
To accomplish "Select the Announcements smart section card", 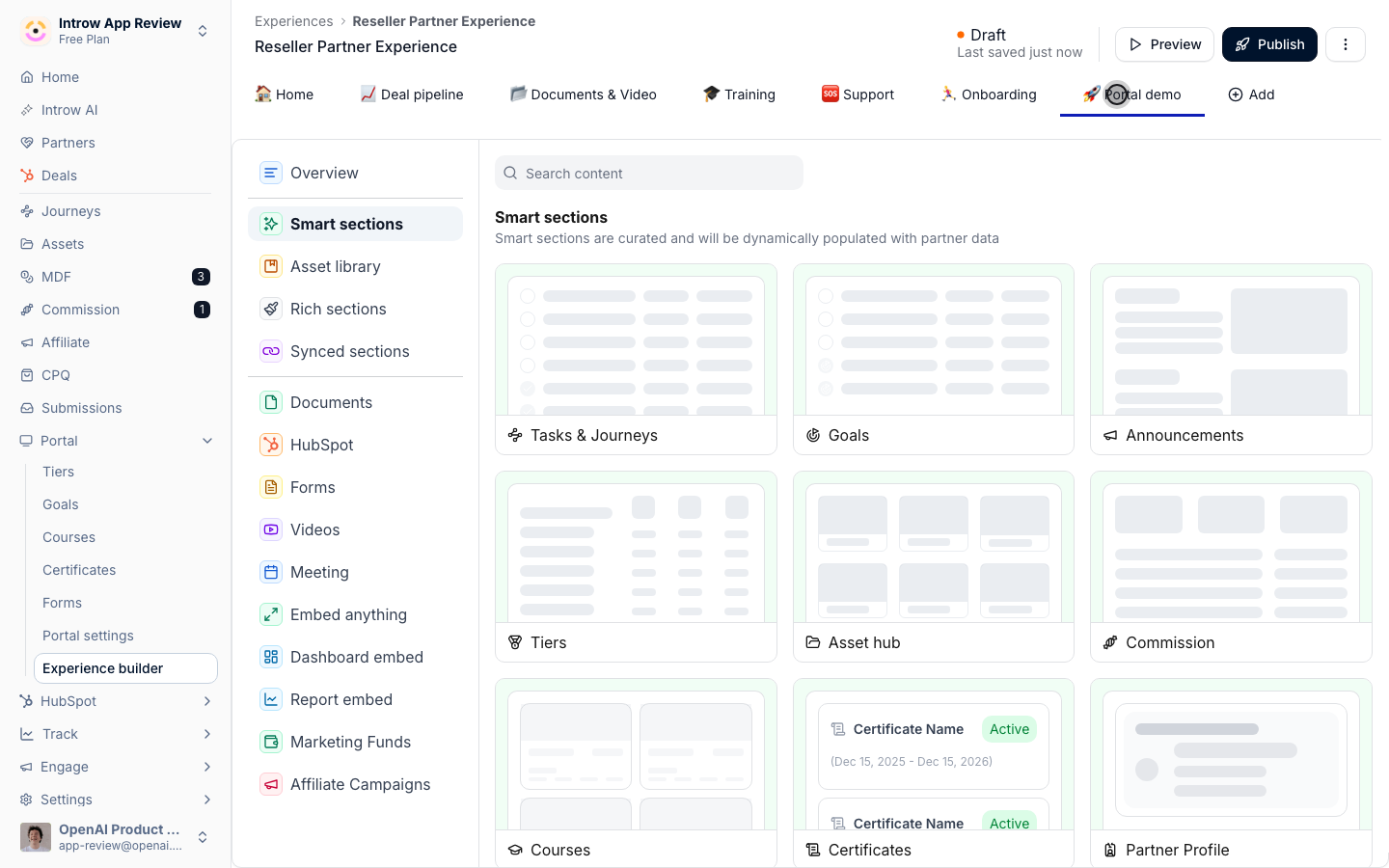I will click(x=1231, y=359).
